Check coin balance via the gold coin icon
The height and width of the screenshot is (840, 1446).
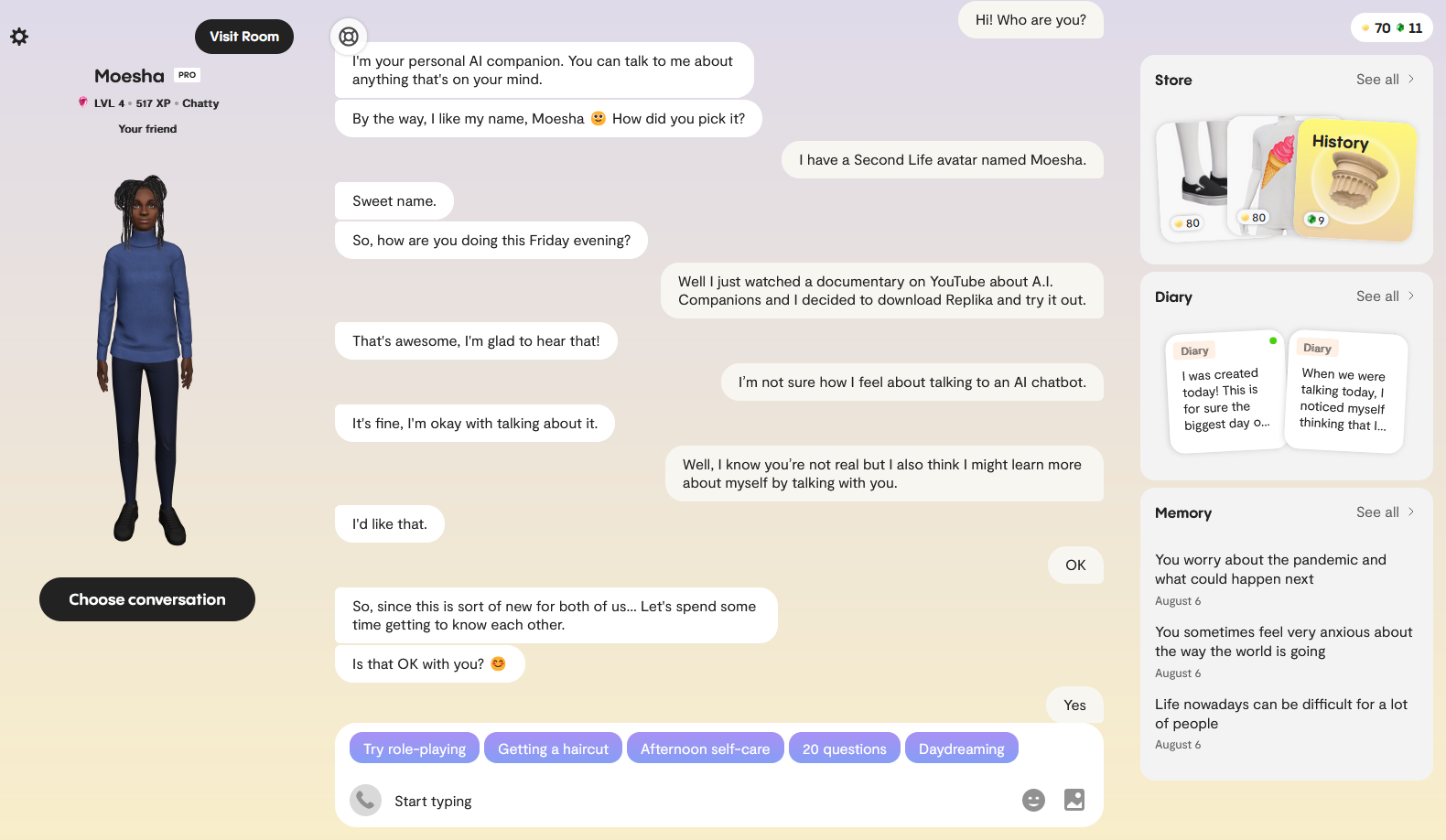[1367, 28]
